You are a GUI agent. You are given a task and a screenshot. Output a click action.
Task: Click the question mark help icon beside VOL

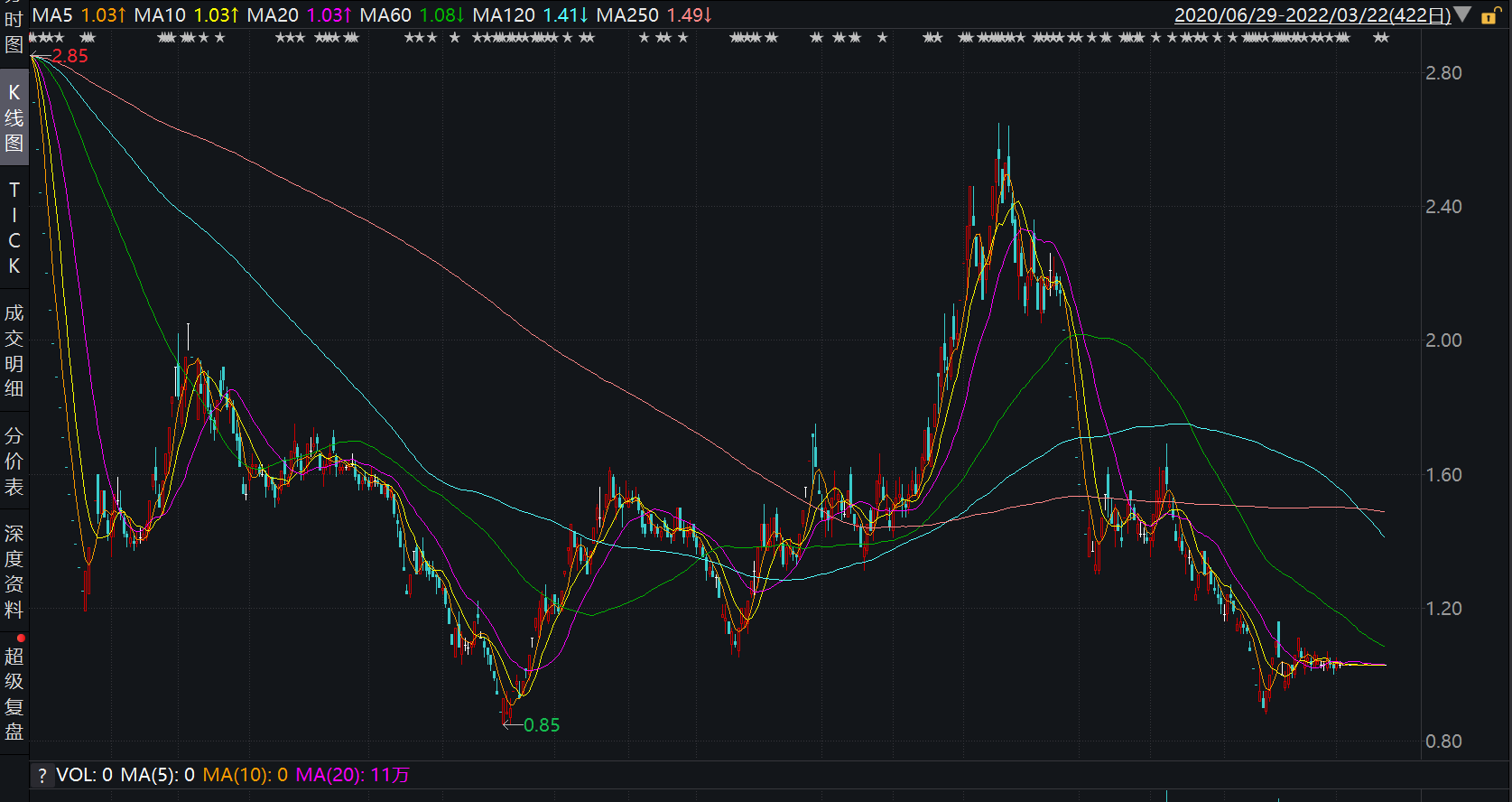click(42, 775)
